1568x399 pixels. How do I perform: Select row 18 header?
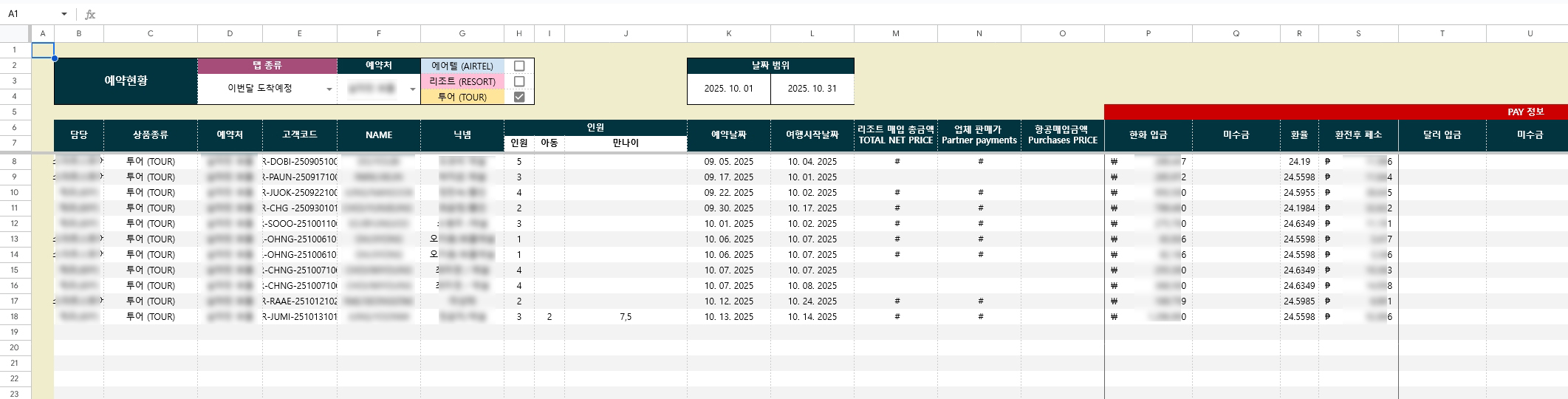point(14,316)
